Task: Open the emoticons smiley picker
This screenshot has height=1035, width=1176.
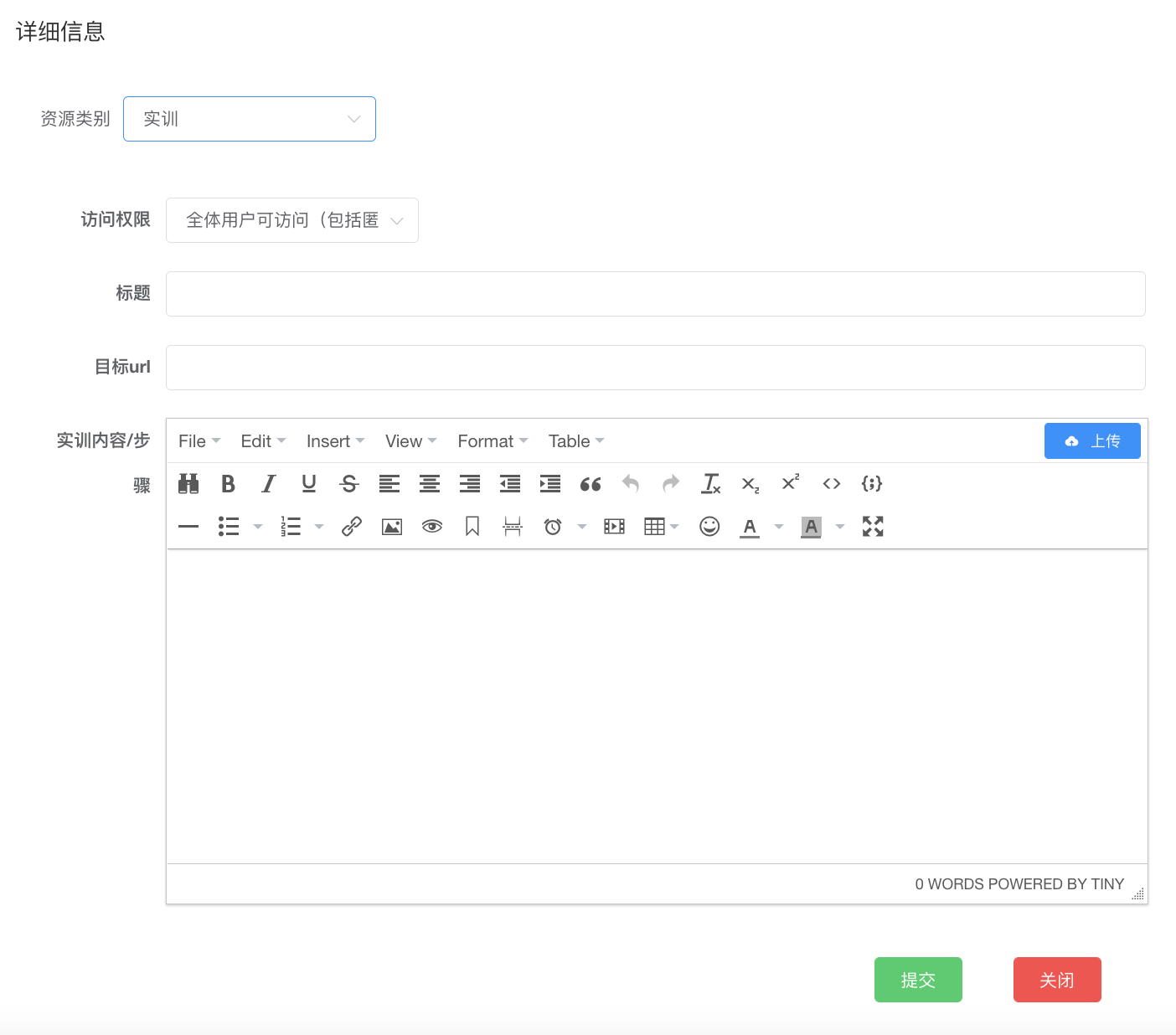Action: 709,526
